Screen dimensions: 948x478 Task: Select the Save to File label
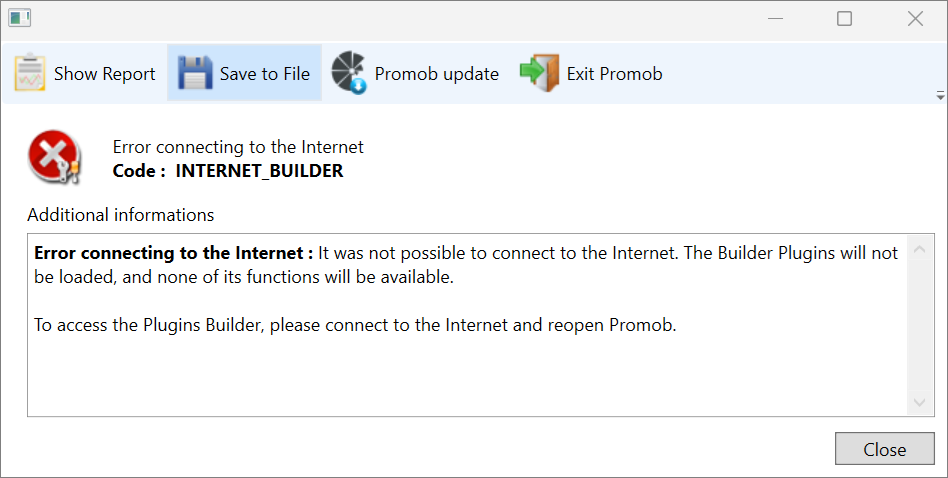(x=265, y=74)
